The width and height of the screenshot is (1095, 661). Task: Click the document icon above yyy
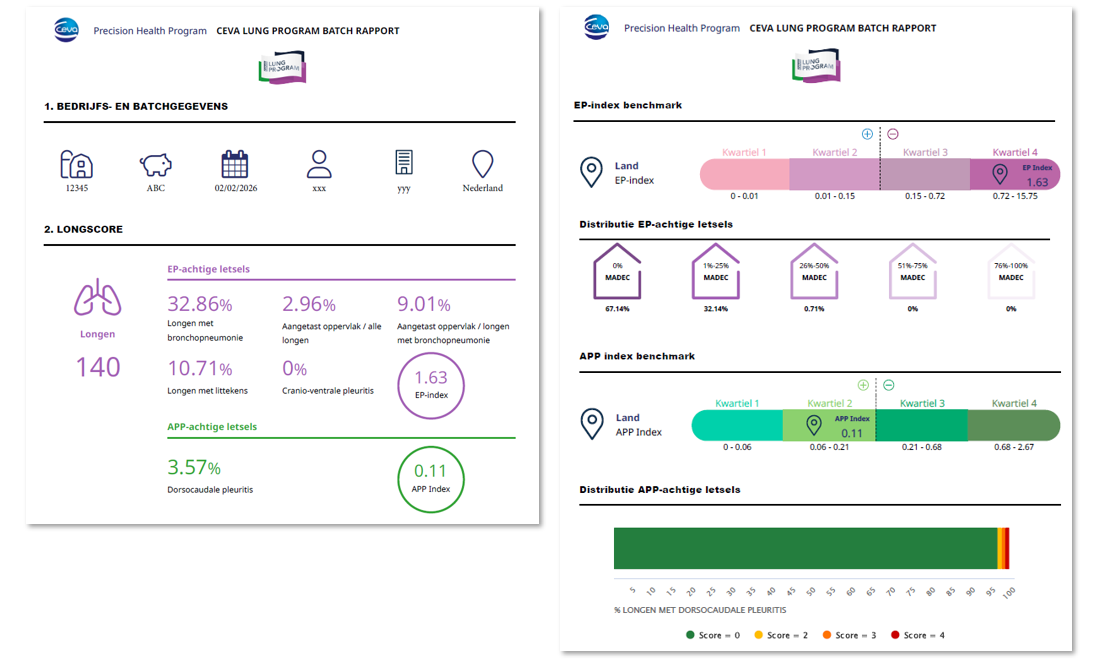tap(403, 164)
